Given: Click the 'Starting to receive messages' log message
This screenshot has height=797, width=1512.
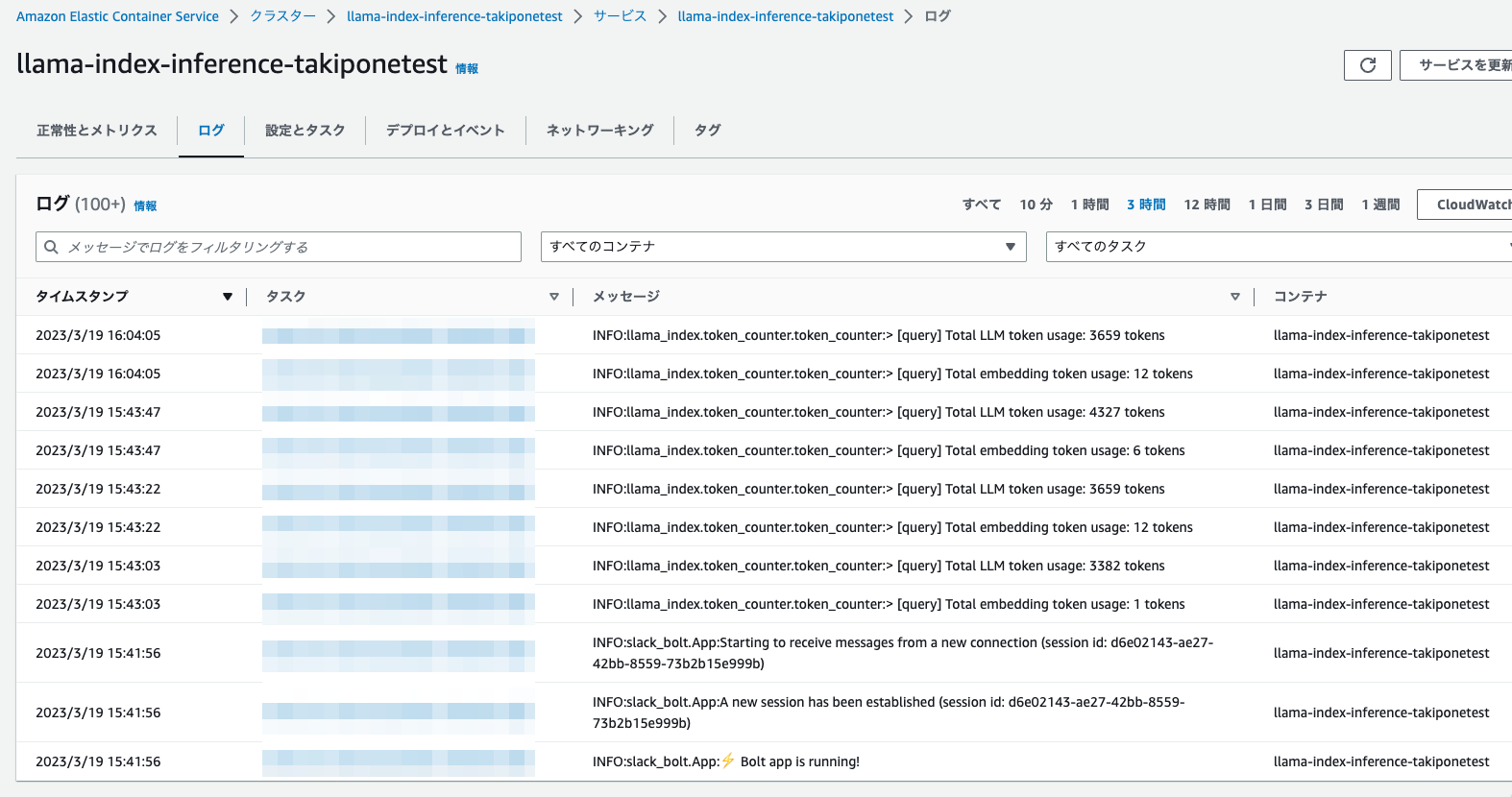Looking at the screenshot, I should click(x=903, y=653).
